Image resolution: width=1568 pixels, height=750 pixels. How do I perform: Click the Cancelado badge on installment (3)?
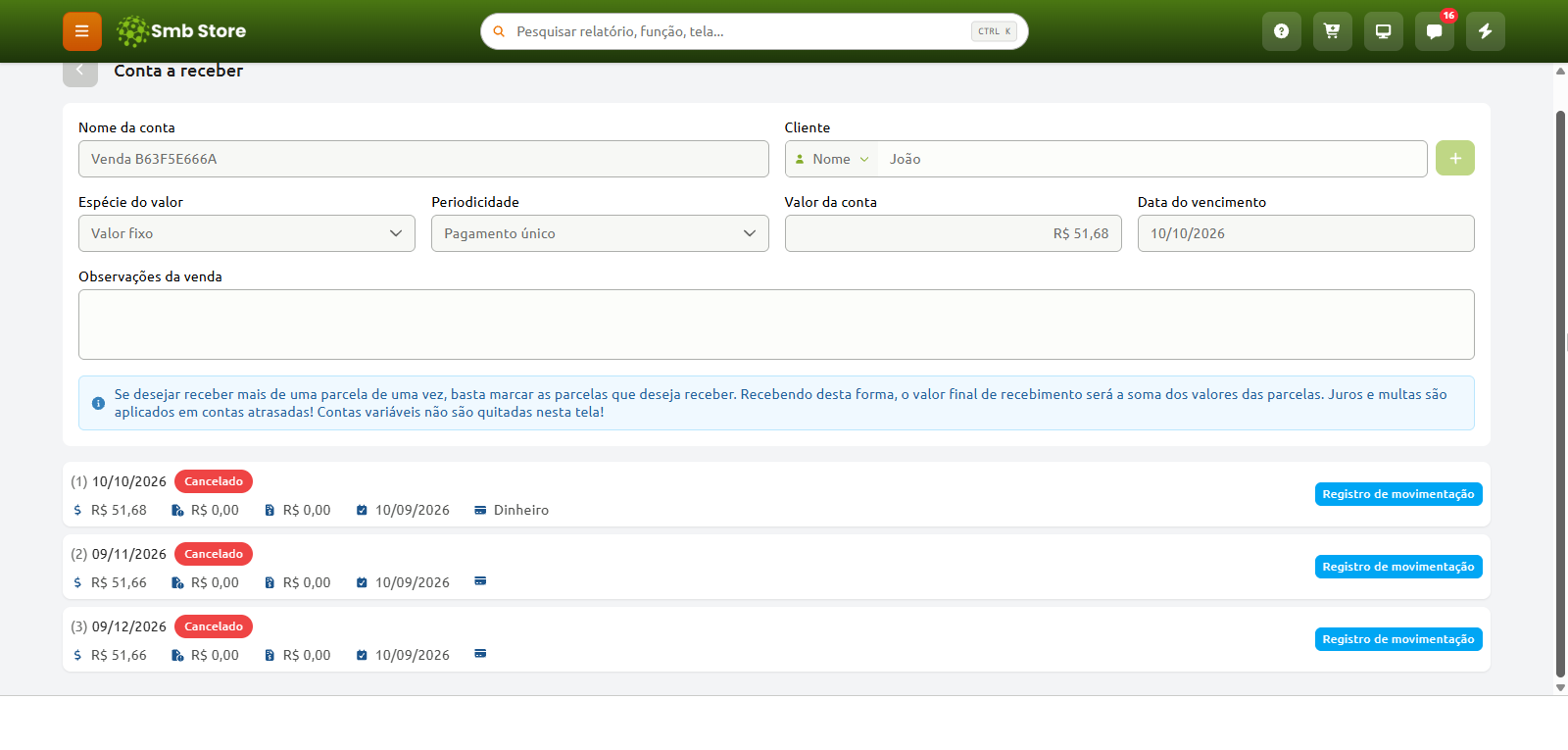214,626
